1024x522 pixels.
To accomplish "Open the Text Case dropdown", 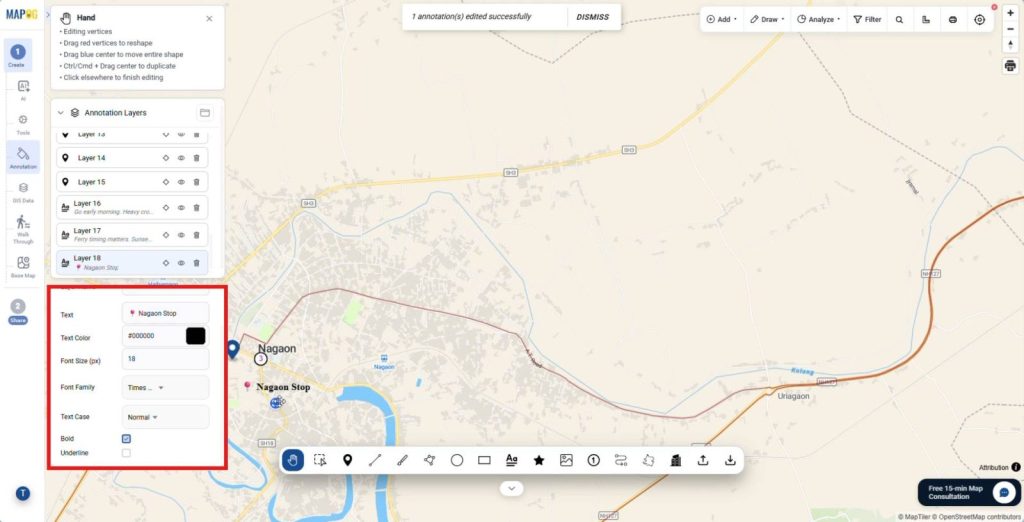I will click(166, 417).
